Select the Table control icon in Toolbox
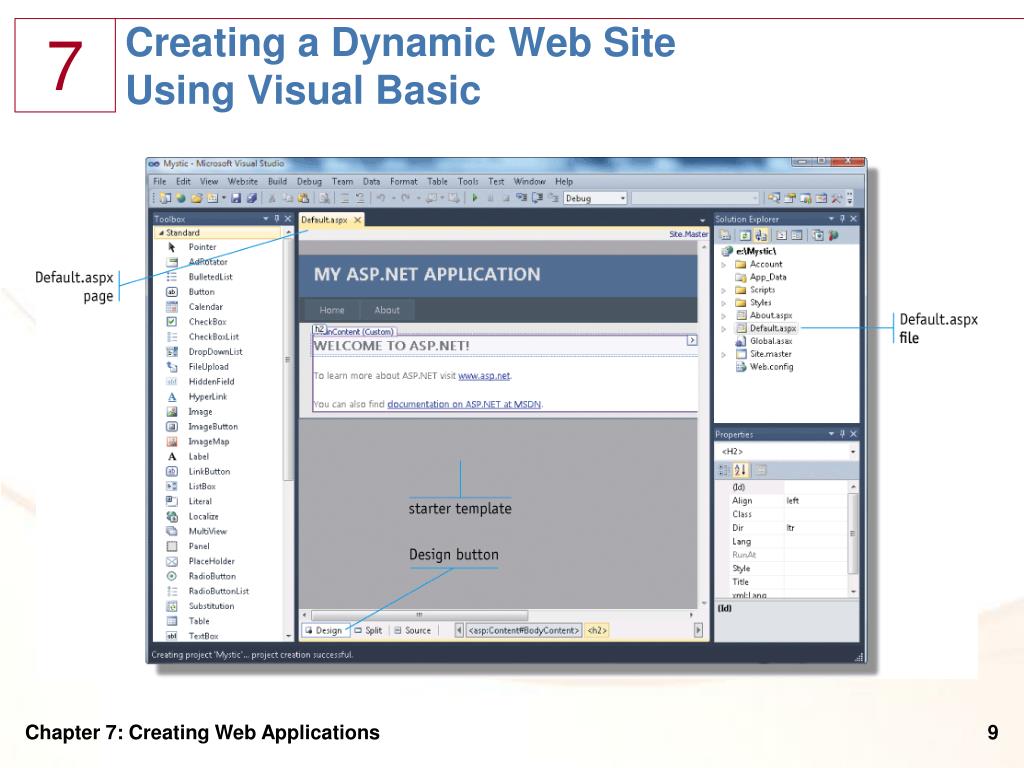The image size is (1024, 768). pyautogui.click(x=172, y=621)
